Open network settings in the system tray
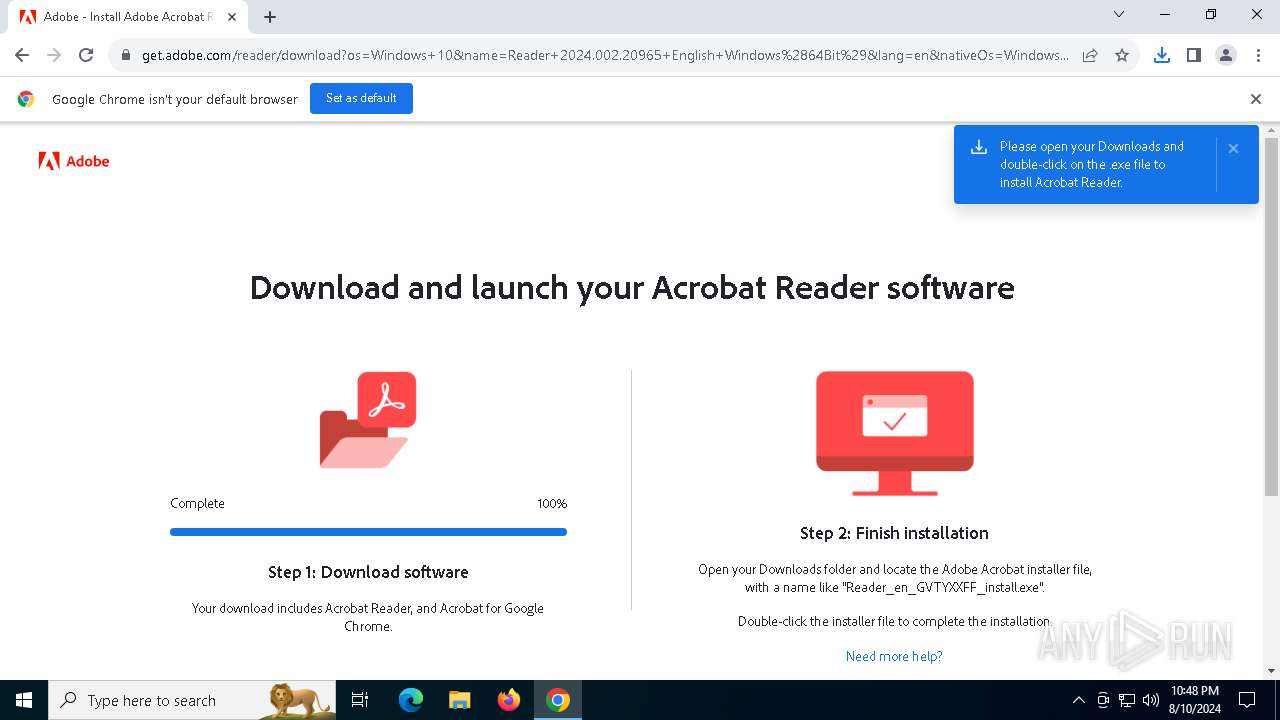This screenshot has height=720, width=1280. click(x=1127, y=700)
